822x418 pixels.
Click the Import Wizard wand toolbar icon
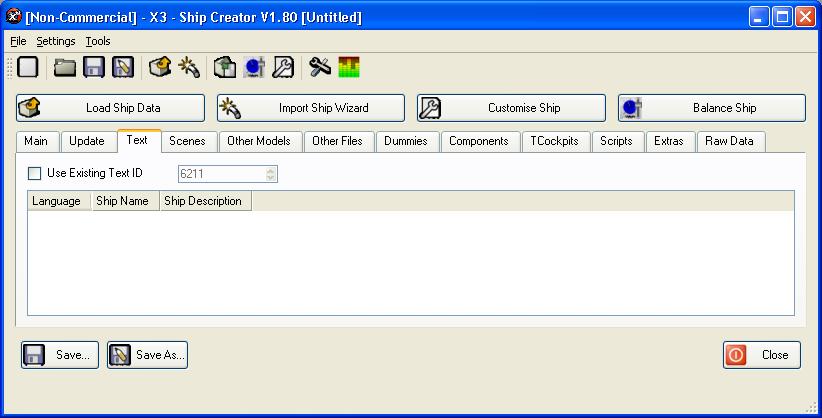click(x=189, y=68)
